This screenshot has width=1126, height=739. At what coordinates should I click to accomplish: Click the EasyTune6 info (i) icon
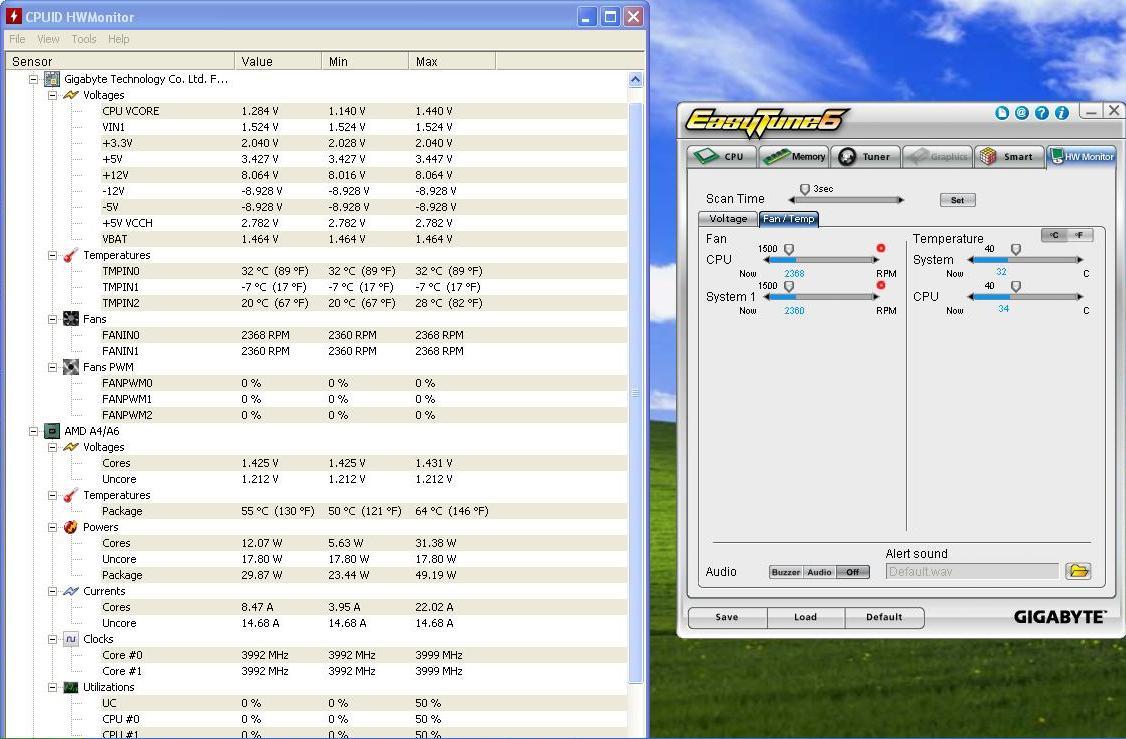click(x=1061, y=113)
